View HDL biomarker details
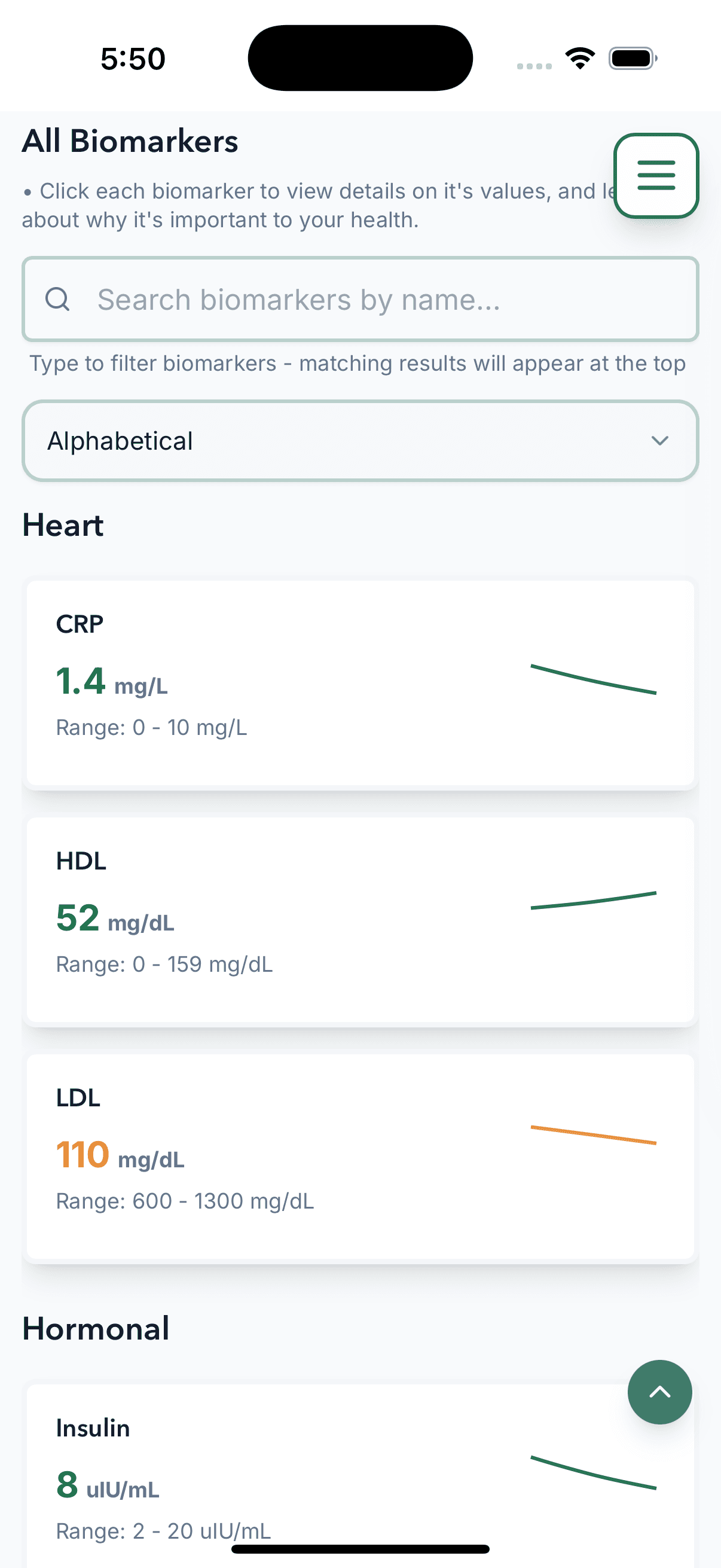Viewport: 721px width, 1568px height. (360, 918)
